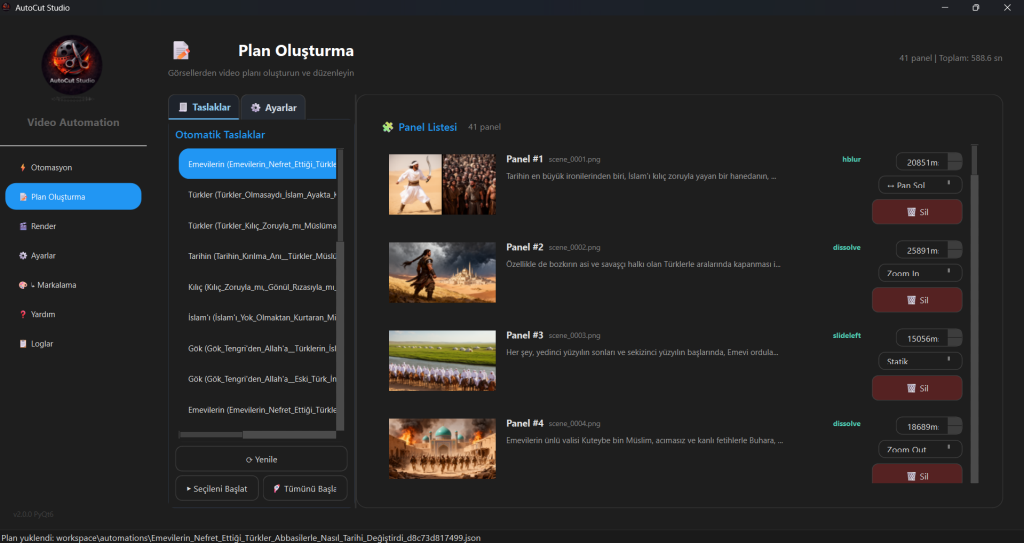Click the AutoCut Studio logo image
The height and width of the screenshot is (543, 1024).
[72, 68]
